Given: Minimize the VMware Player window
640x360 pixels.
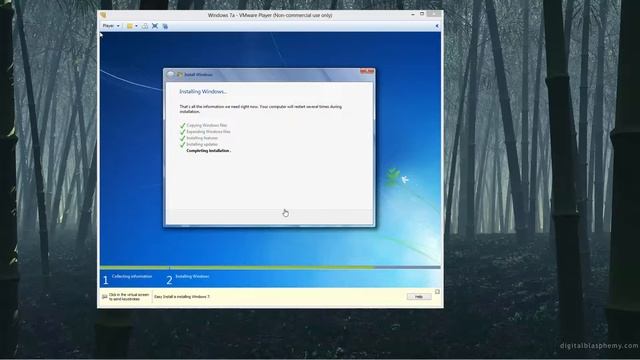Looking at the screenshot, I should click(413, 14).
